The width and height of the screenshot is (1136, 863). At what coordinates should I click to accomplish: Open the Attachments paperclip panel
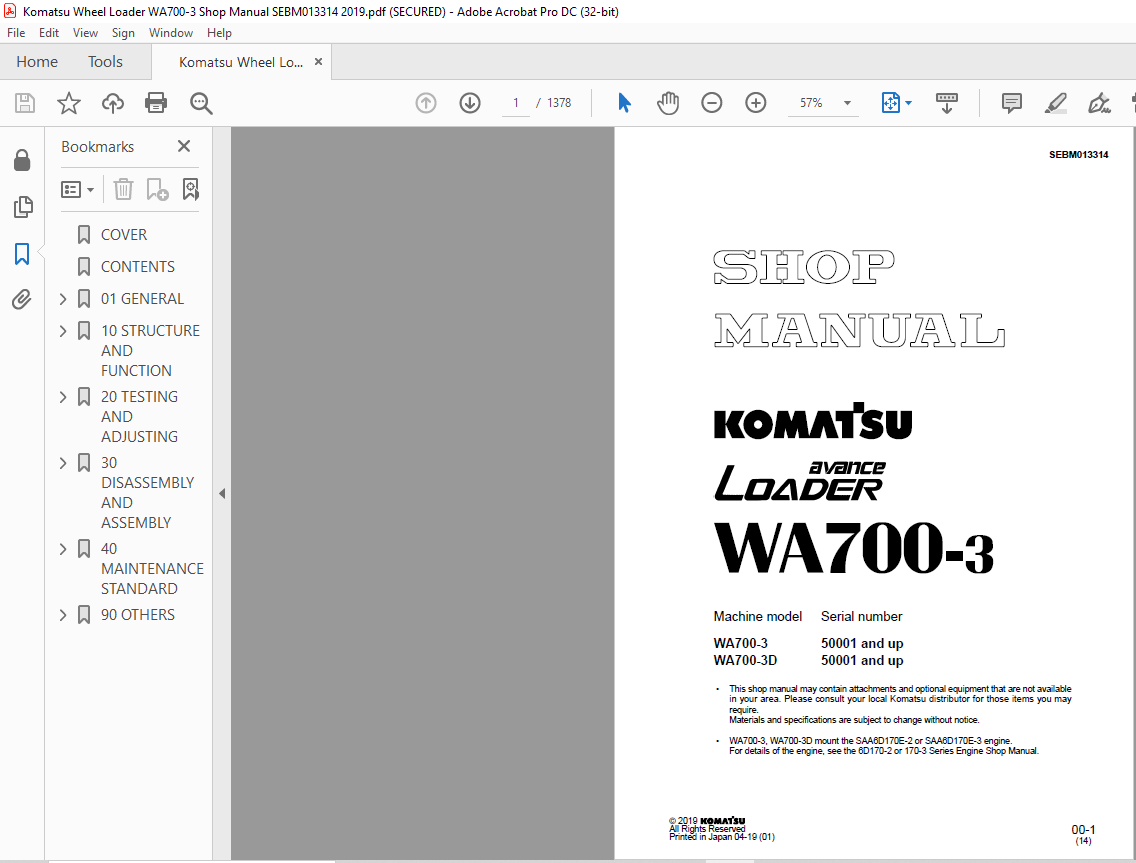(x=22, y=299)
